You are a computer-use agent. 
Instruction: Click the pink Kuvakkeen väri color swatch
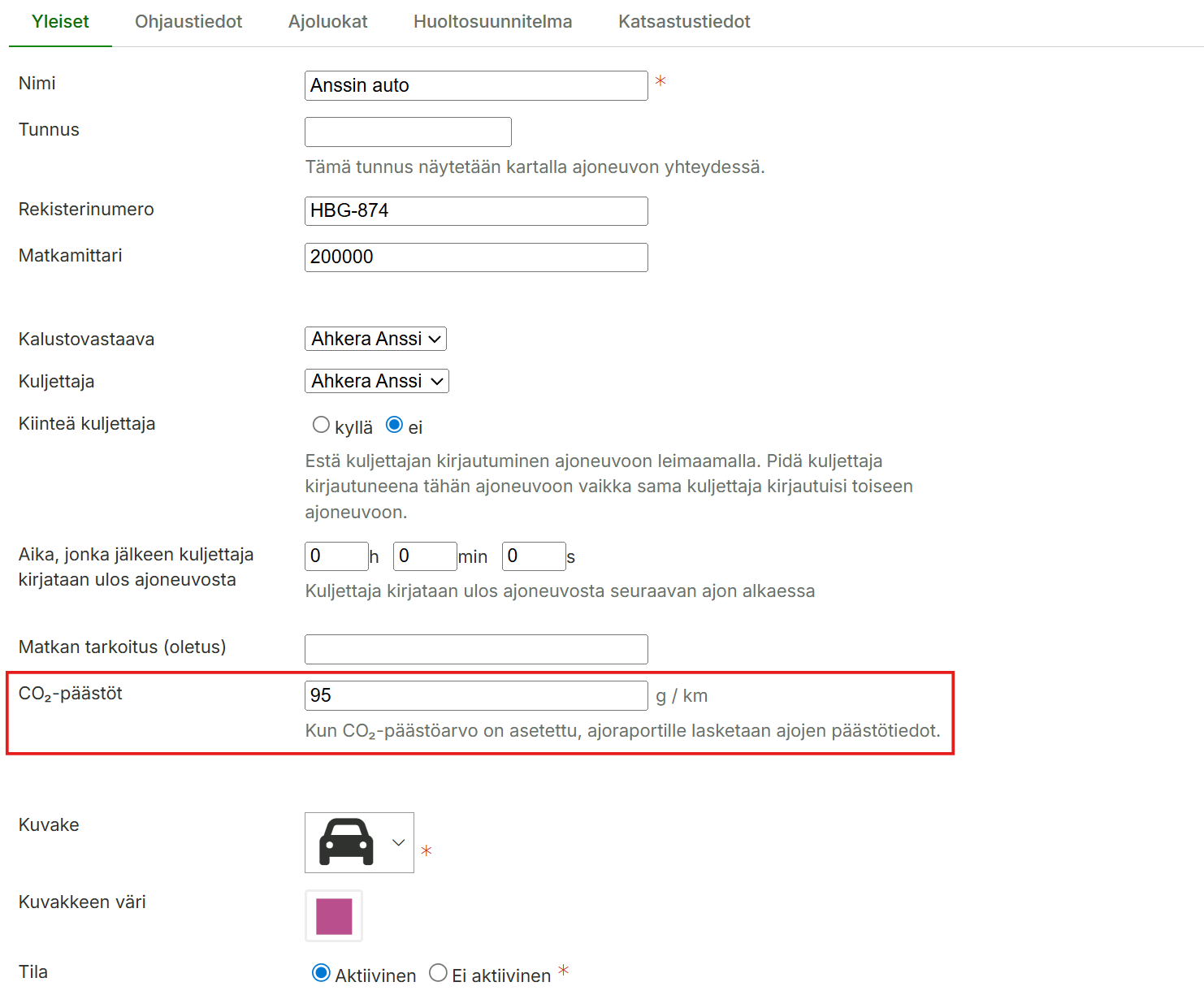(x=334, y=916)
